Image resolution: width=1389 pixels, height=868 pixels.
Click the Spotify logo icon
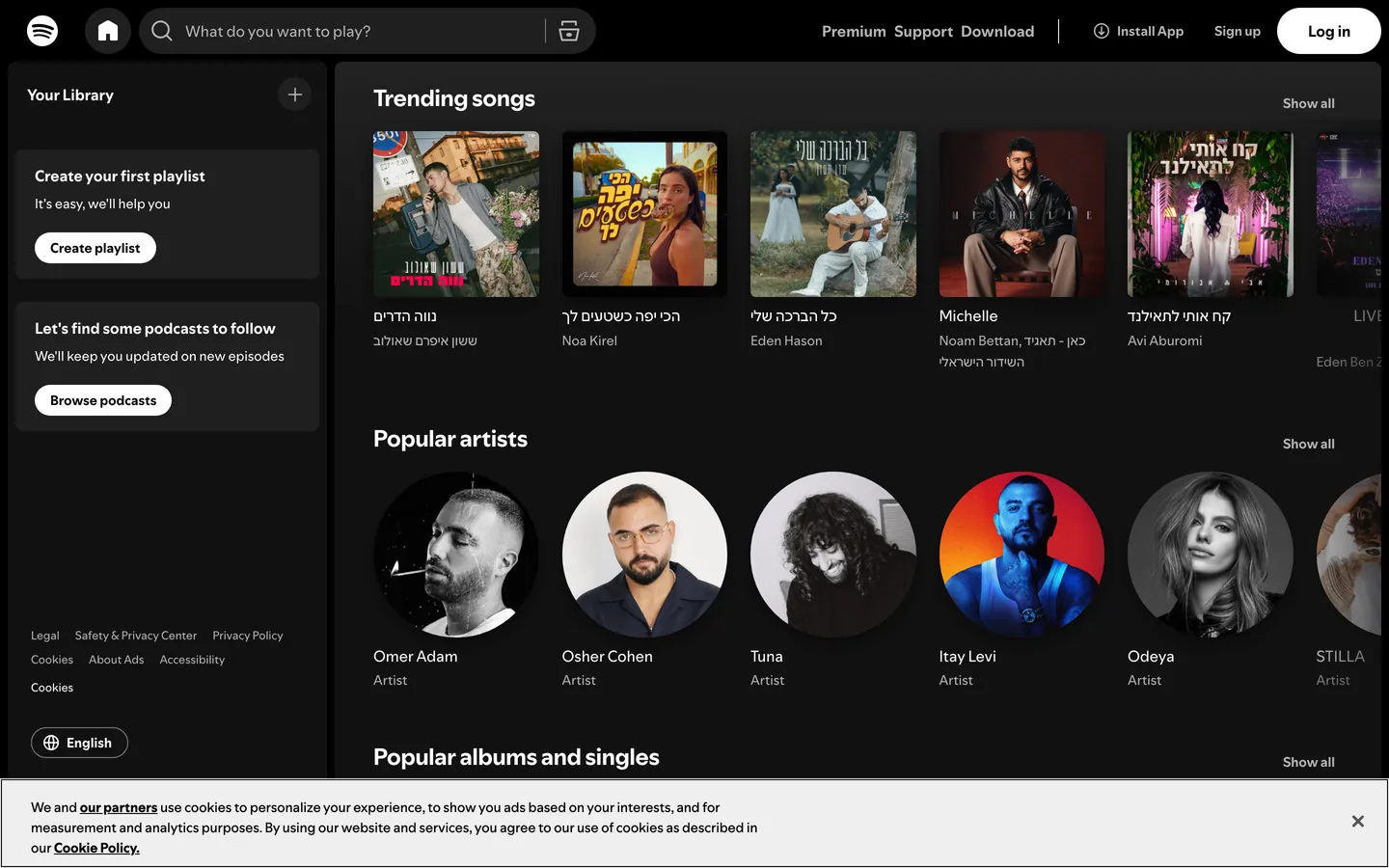click(x=42, y=31)
